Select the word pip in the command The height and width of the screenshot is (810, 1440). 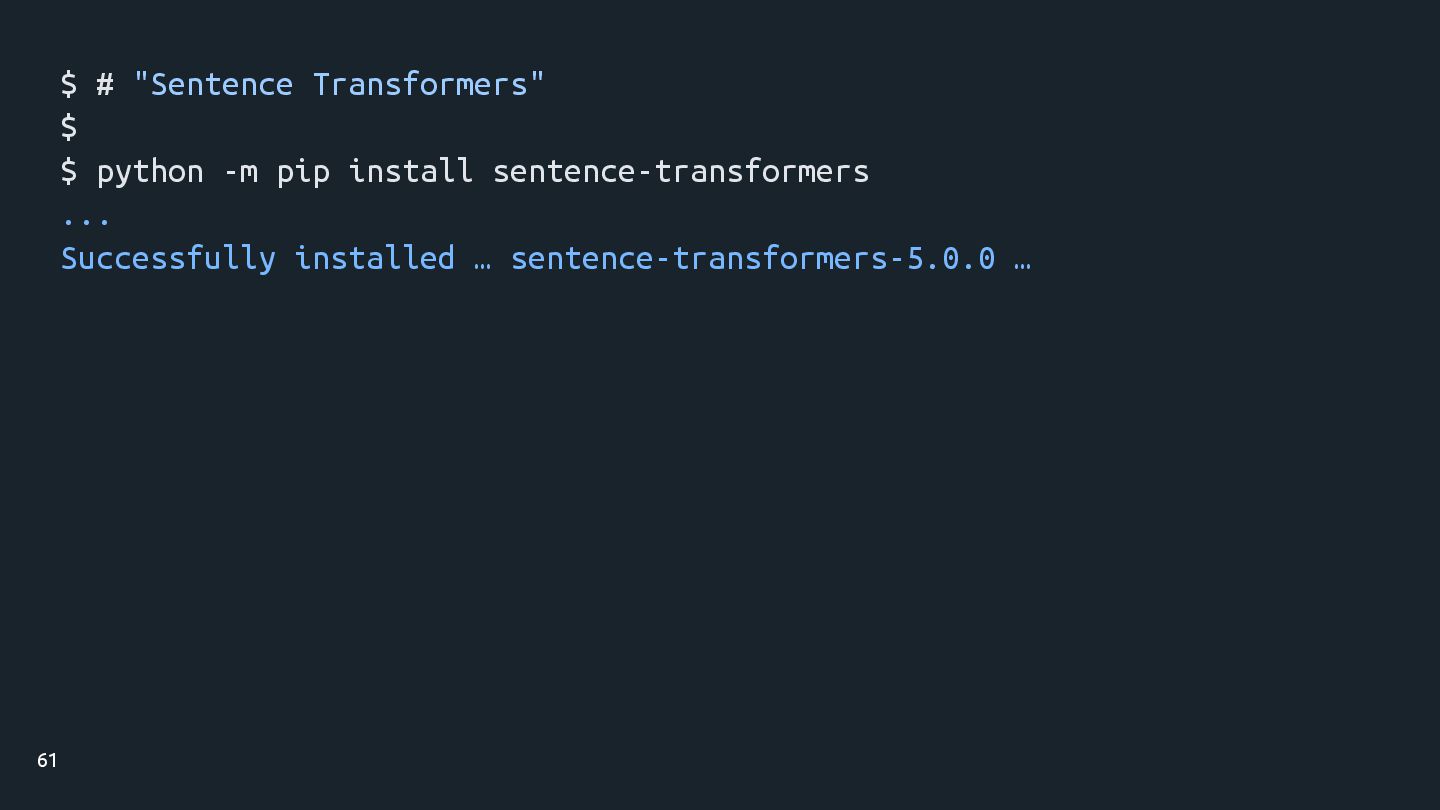pos(303,173)
